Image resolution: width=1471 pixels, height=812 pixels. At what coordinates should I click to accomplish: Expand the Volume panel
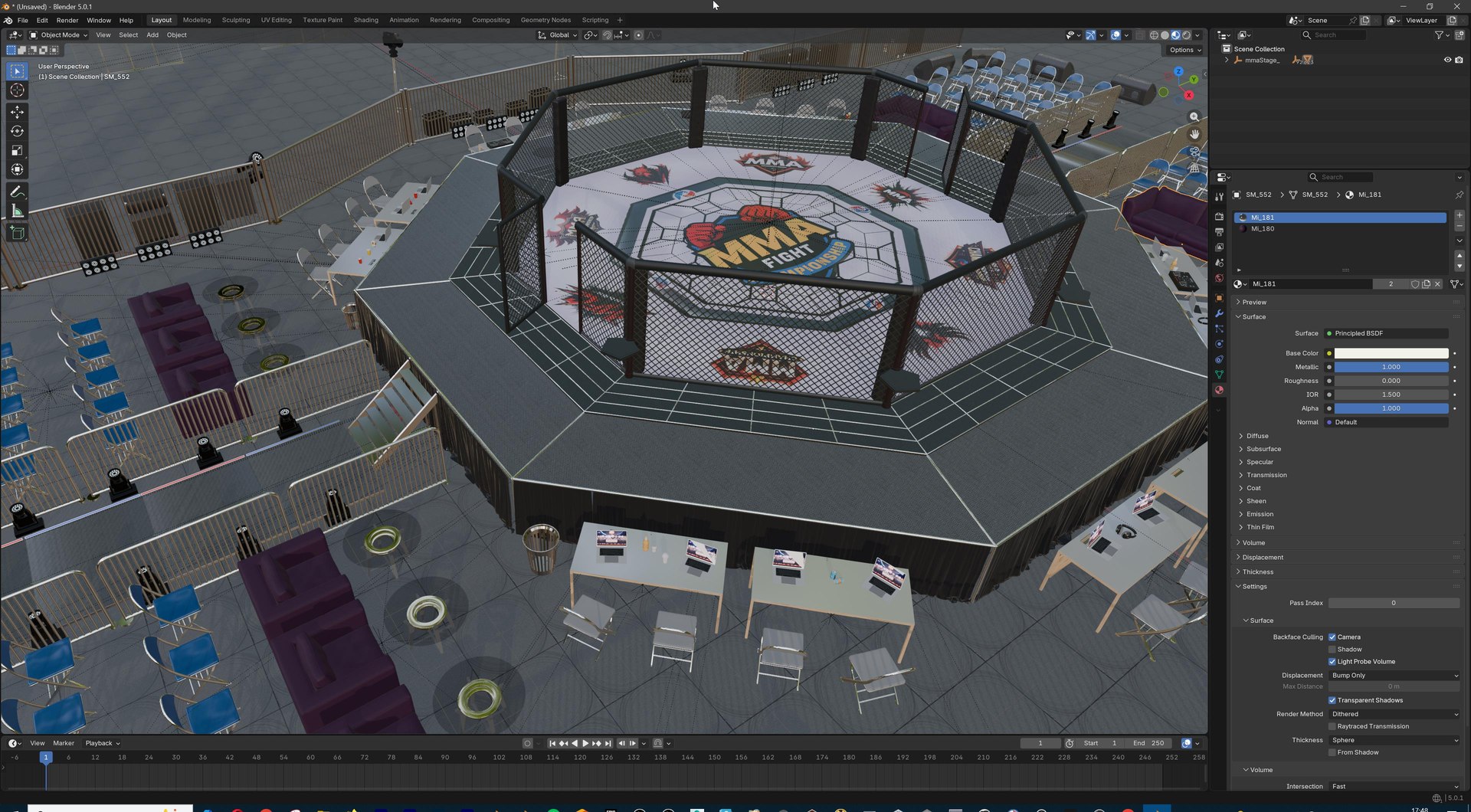point(1253,543)
